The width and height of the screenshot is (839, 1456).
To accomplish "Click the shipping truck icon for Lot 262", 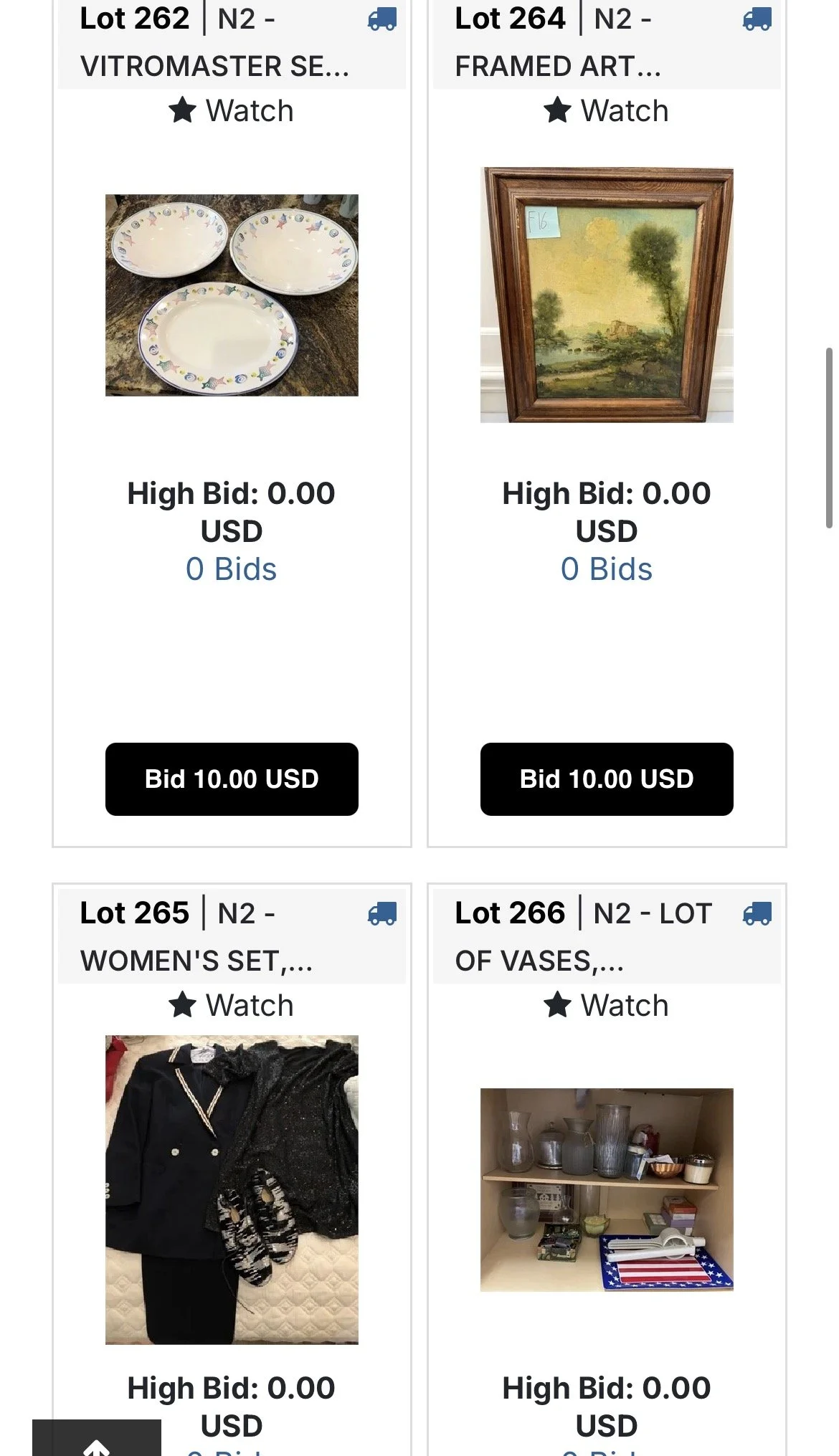I will [x=381, y=19].
